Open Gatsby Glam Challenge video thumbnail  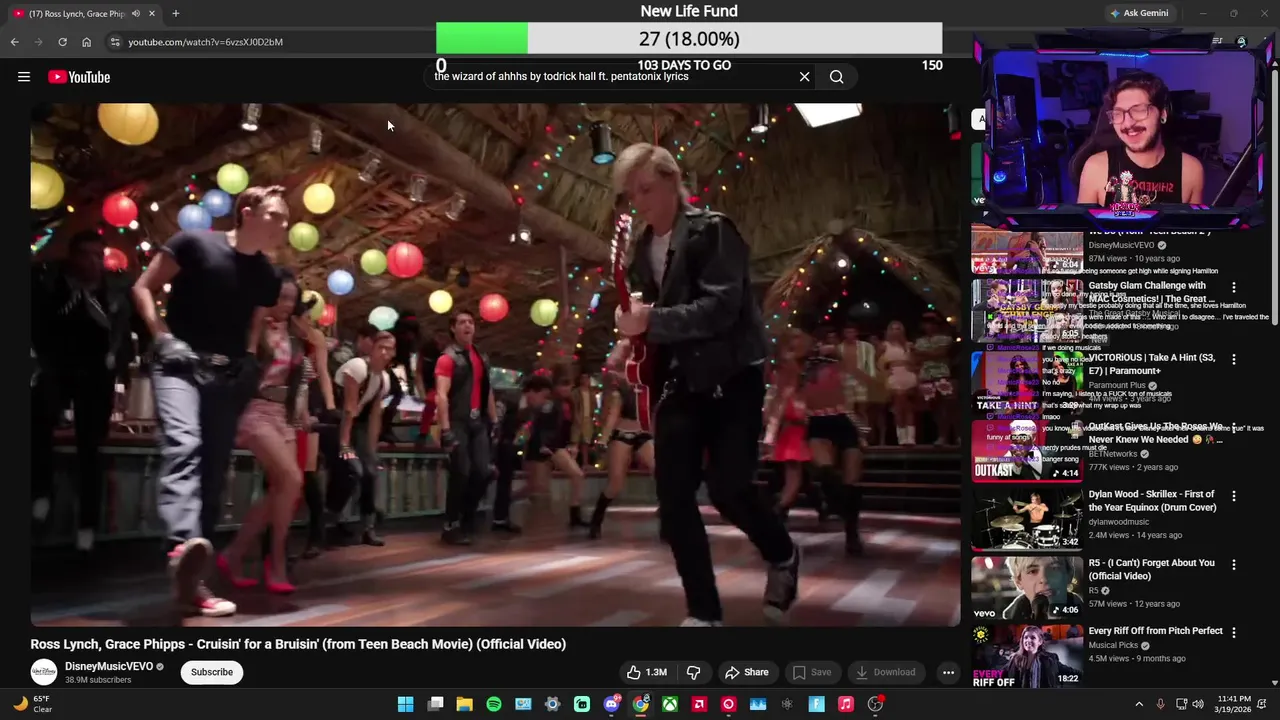coord(1027,310)
